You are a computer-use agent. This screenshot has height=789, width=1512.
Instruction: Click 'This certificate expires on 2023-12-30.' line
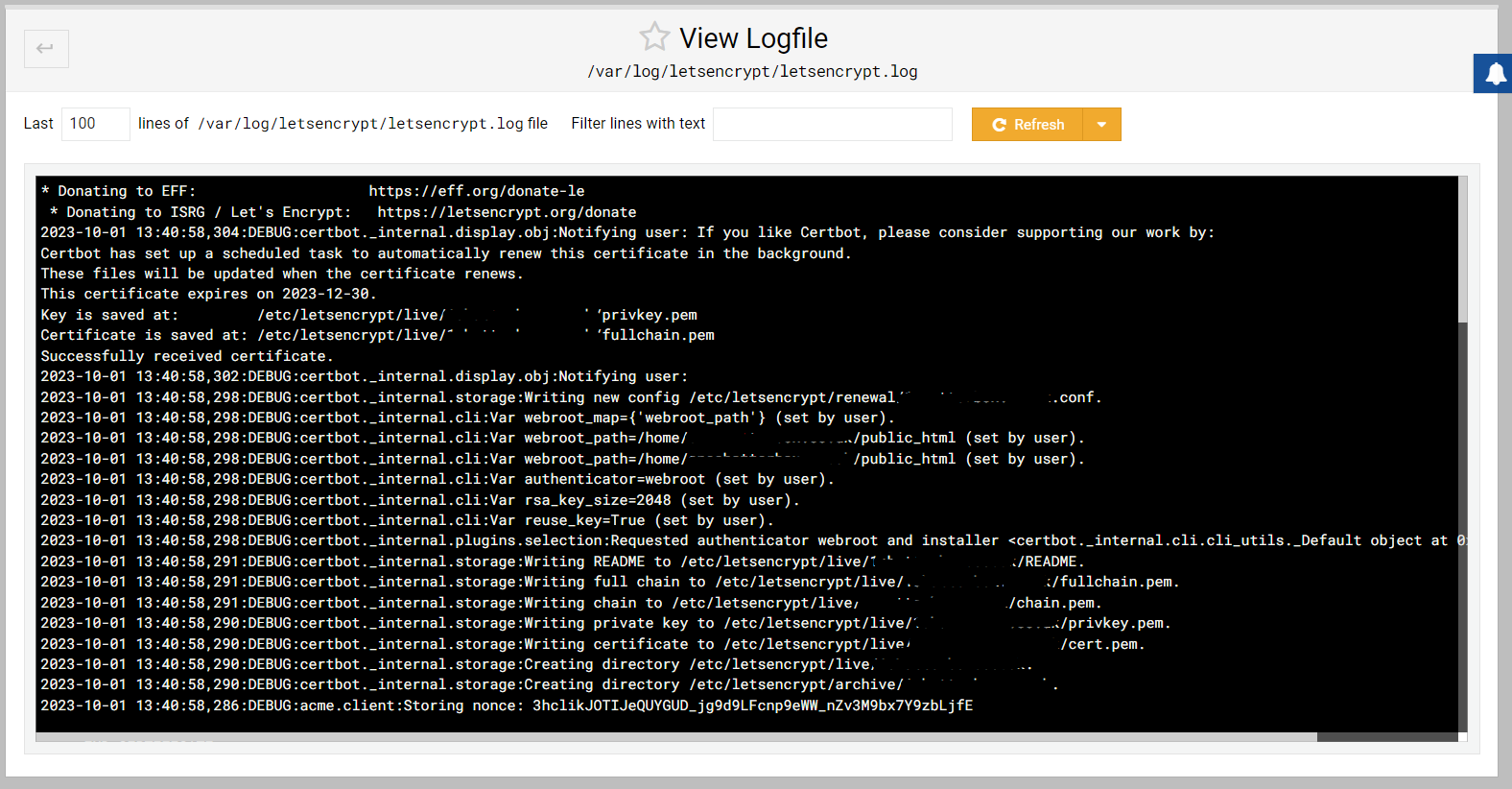tap(208, 294)
